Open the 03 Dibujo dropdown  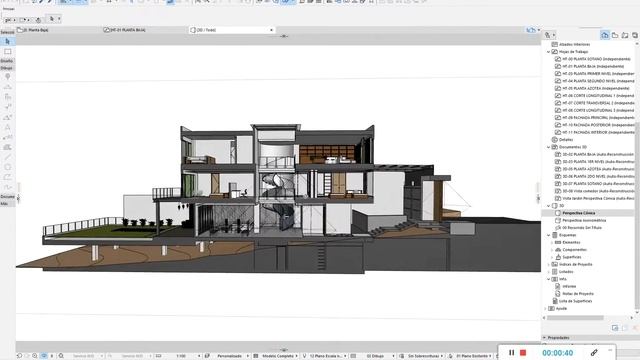[373, 356]
